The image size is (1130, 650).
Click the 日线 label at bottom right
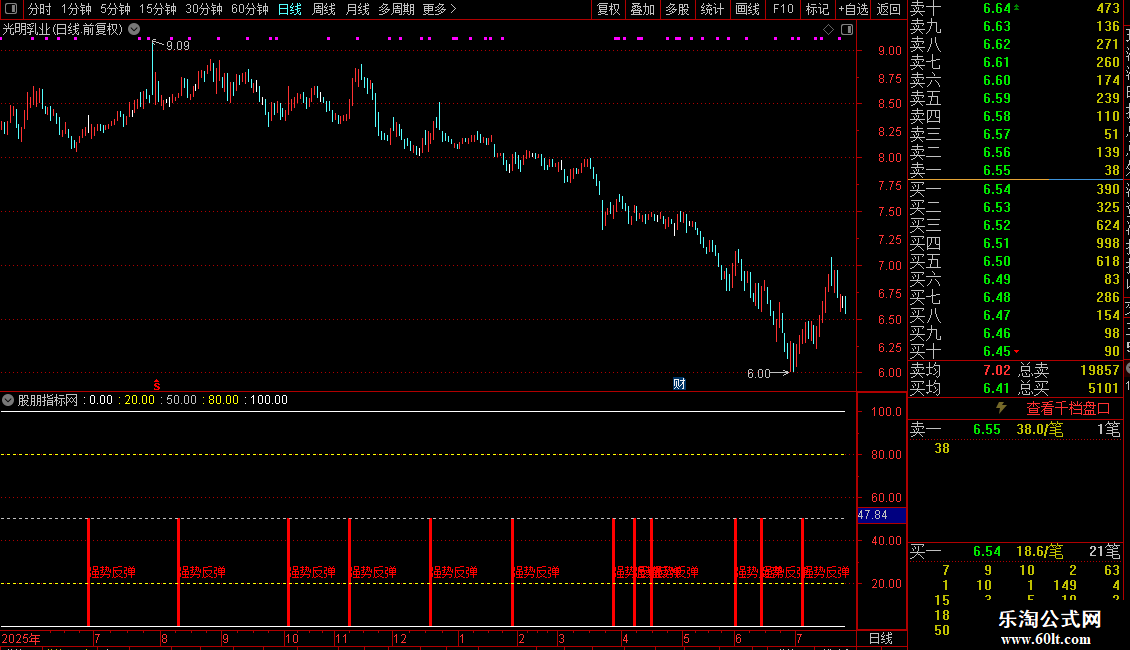click(x=881, y=638)
